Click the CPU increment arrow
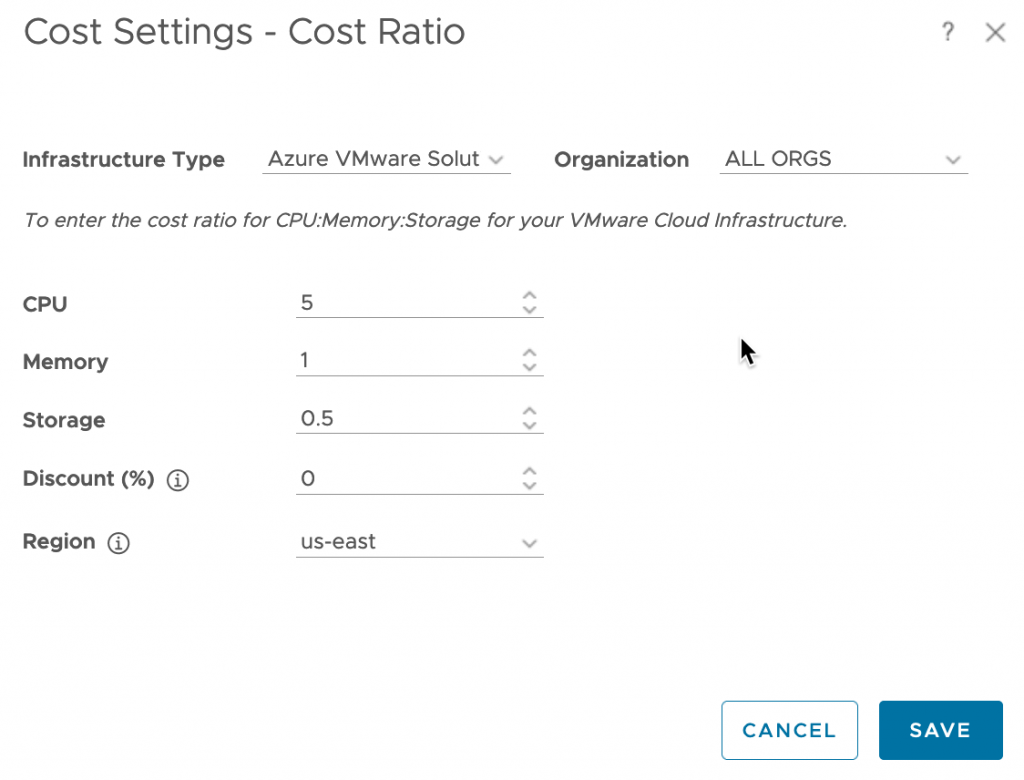This screenshot has width=1024, height=780. coord(529,297)
